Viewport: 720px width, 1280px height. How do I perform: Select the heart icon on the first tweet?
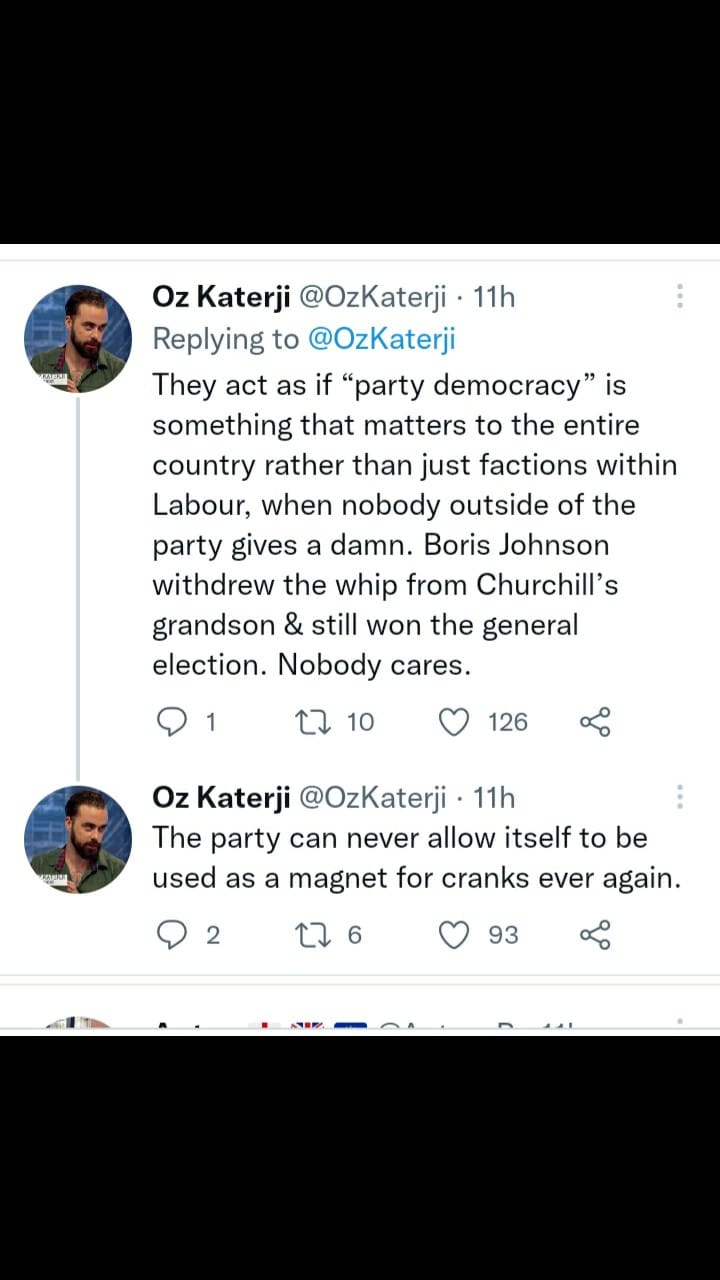[455, 721]
